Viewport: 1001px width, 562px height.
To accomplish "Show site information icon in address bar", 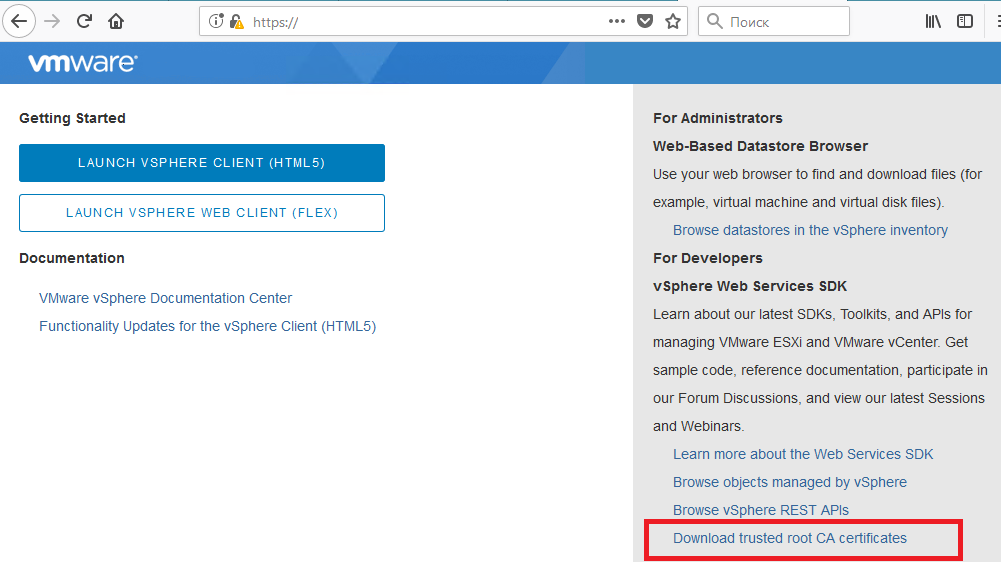I will click(x=216, y=22).
